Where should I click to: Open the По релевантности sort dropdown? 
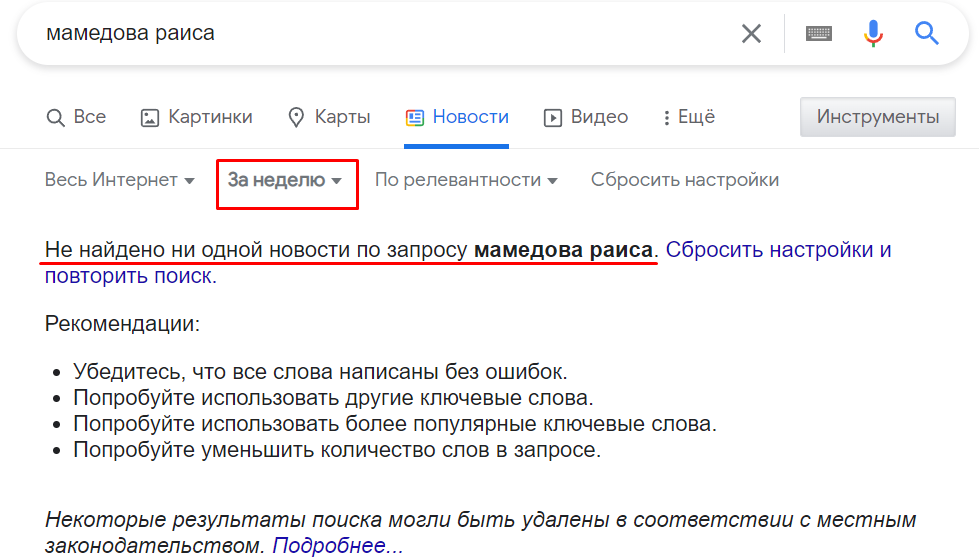coord(466,180)
